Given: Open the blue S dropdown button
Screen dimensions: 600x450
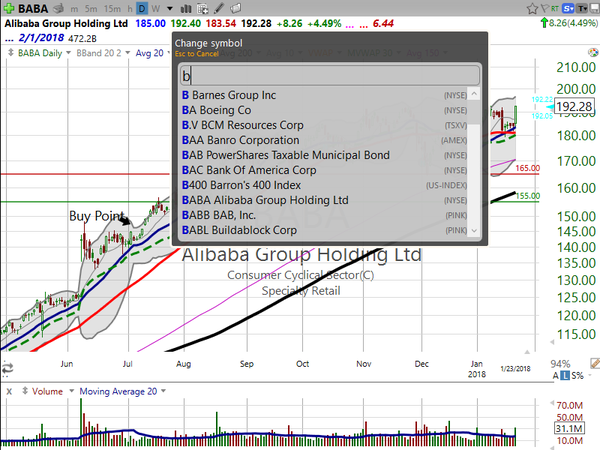Looking at the screenshot, I should pos(568,8).
